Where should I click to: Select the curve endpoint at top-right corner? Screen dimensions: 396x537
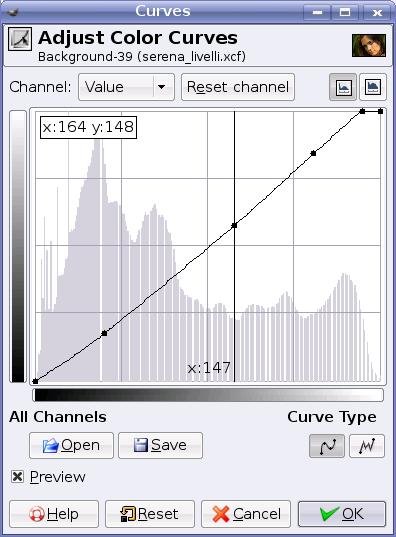tap(380, 111)
